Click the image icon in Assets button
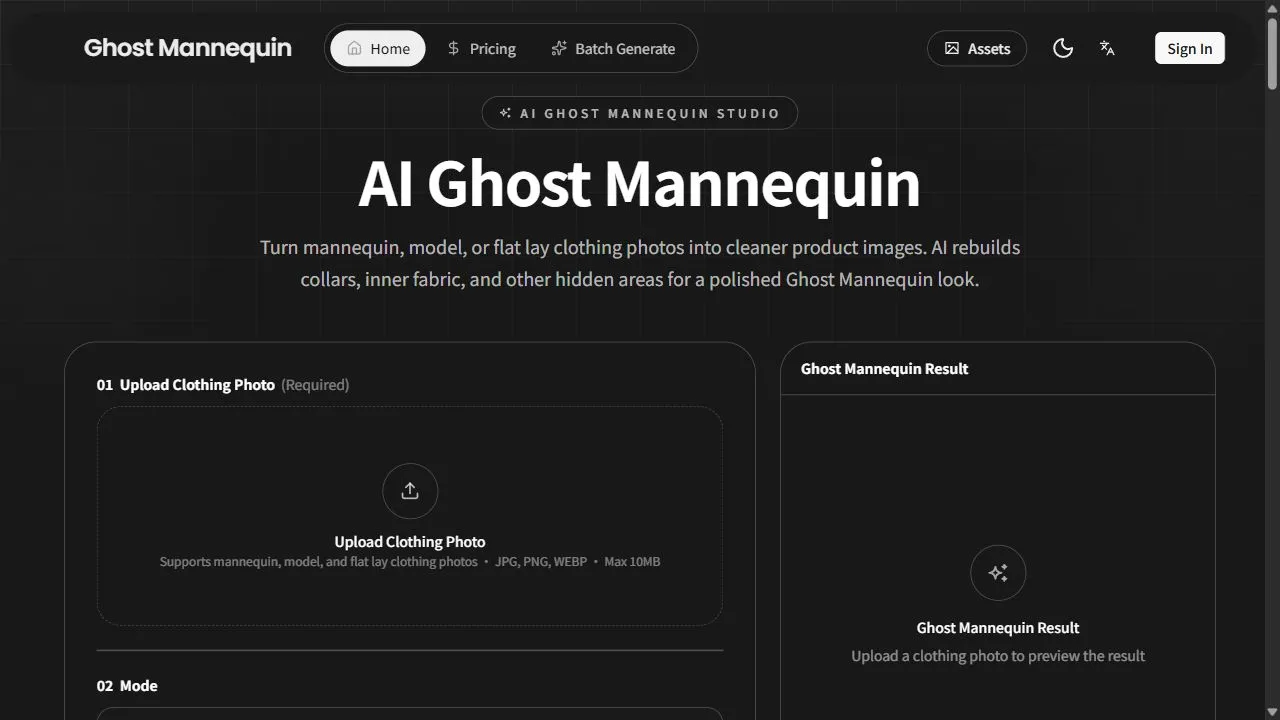1280x720 pixels. (952, 48)
